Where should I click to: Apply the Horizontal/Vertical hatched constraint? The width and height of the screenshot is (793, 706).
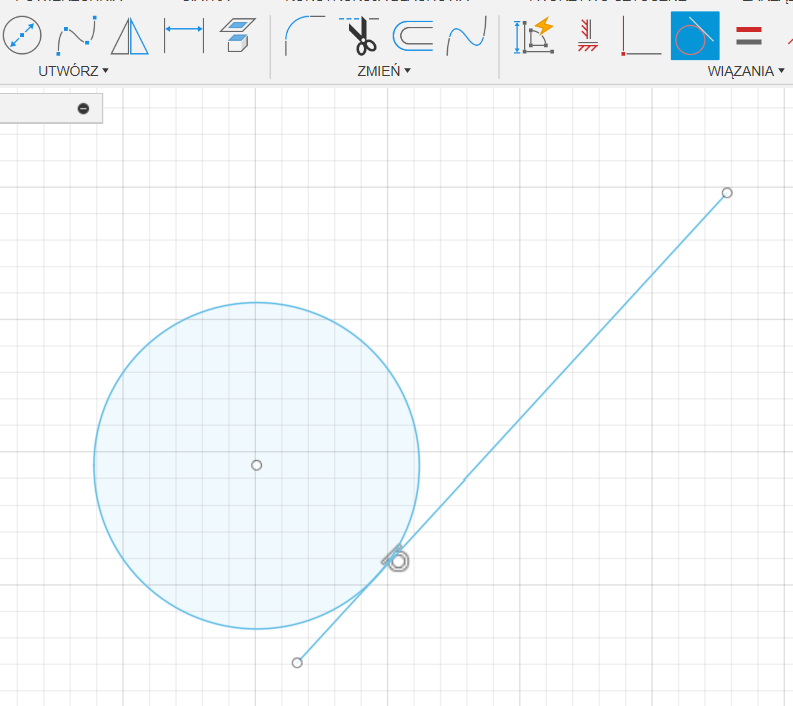pyautogui.click(x=588, y=37)
